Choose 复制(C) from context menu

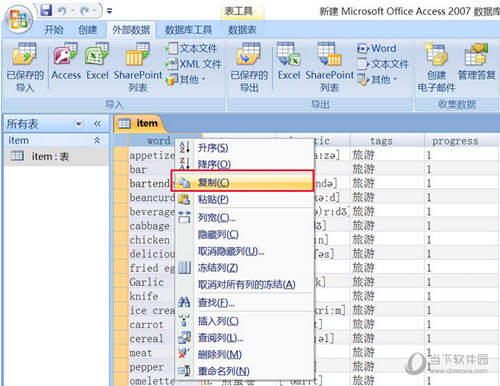(244, 182)
